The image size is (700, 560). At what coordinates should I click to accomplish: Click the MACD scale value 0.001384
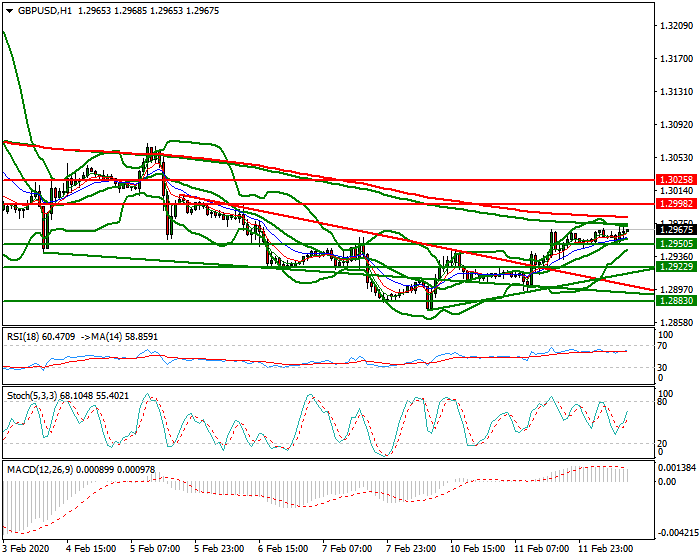[x=677, y=468]
